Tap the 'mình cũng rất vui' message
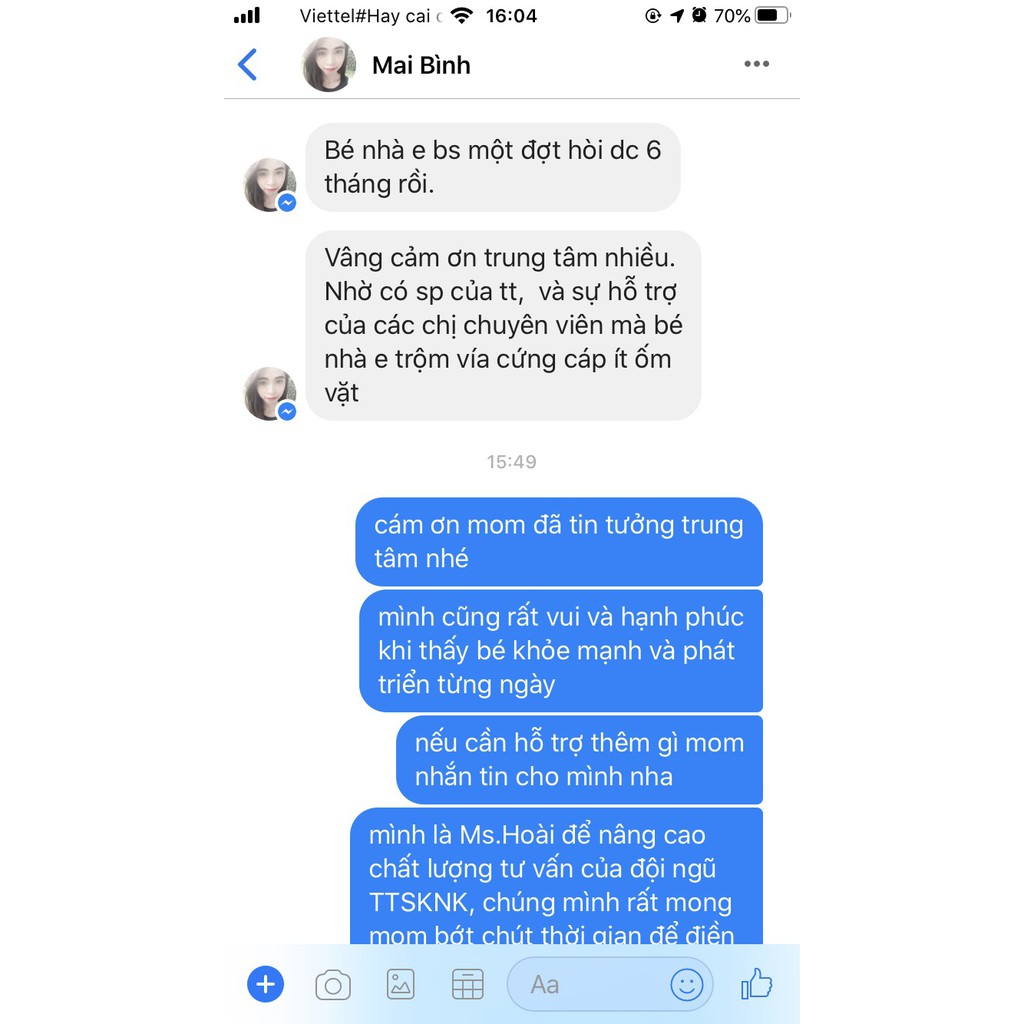This screenshot has height=1024, width=1024. tap(561, 650)
